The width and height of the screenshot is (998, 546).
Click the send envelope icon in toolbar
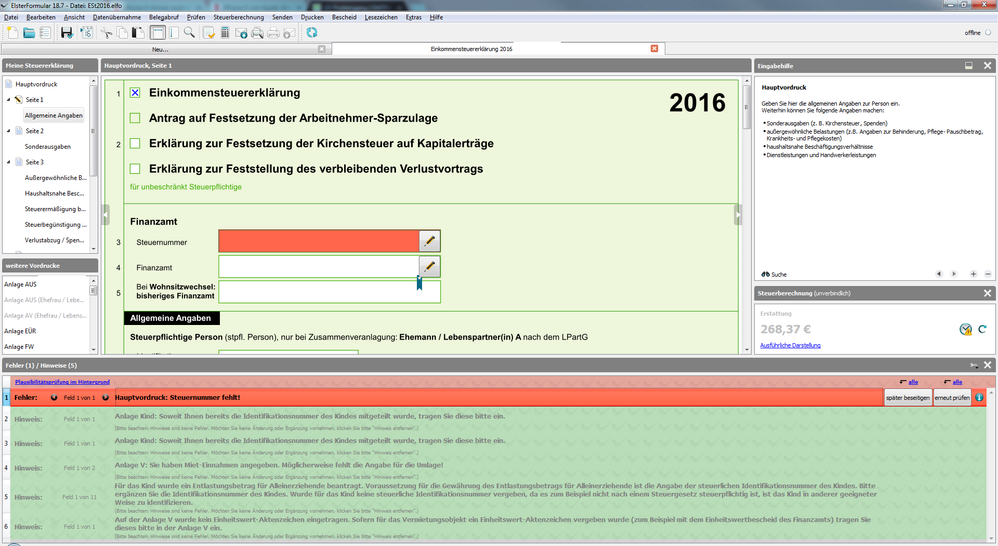(241, 32)
